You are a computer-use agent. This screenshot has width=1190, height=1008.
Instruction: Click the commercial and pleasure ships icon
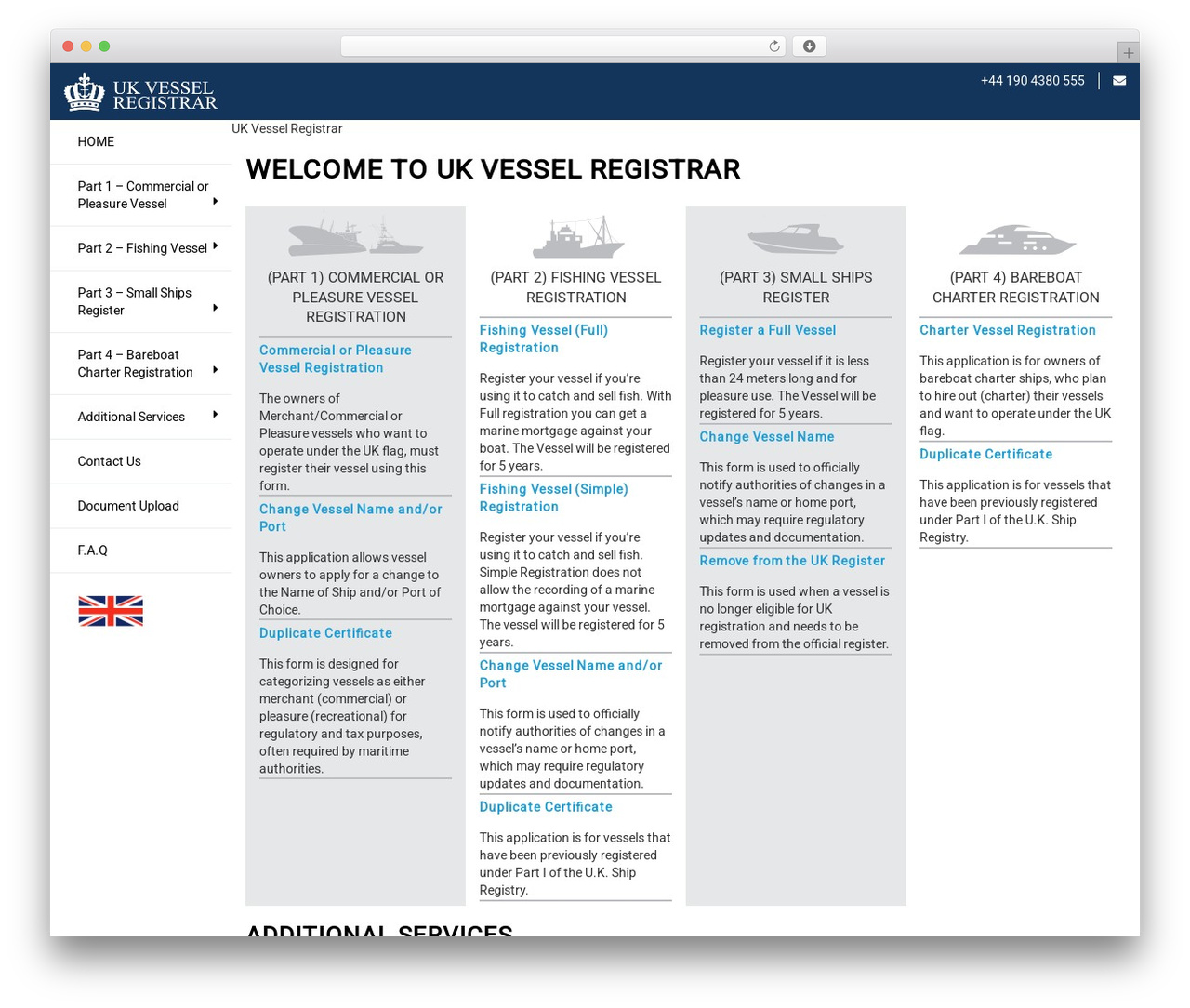pos(355,236)
